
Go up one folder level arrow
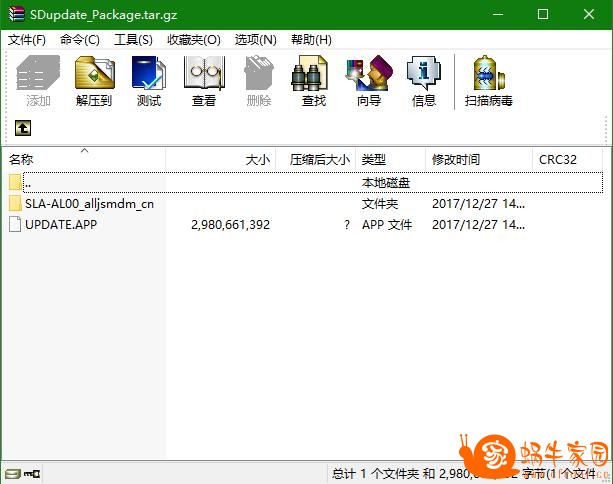23,128
